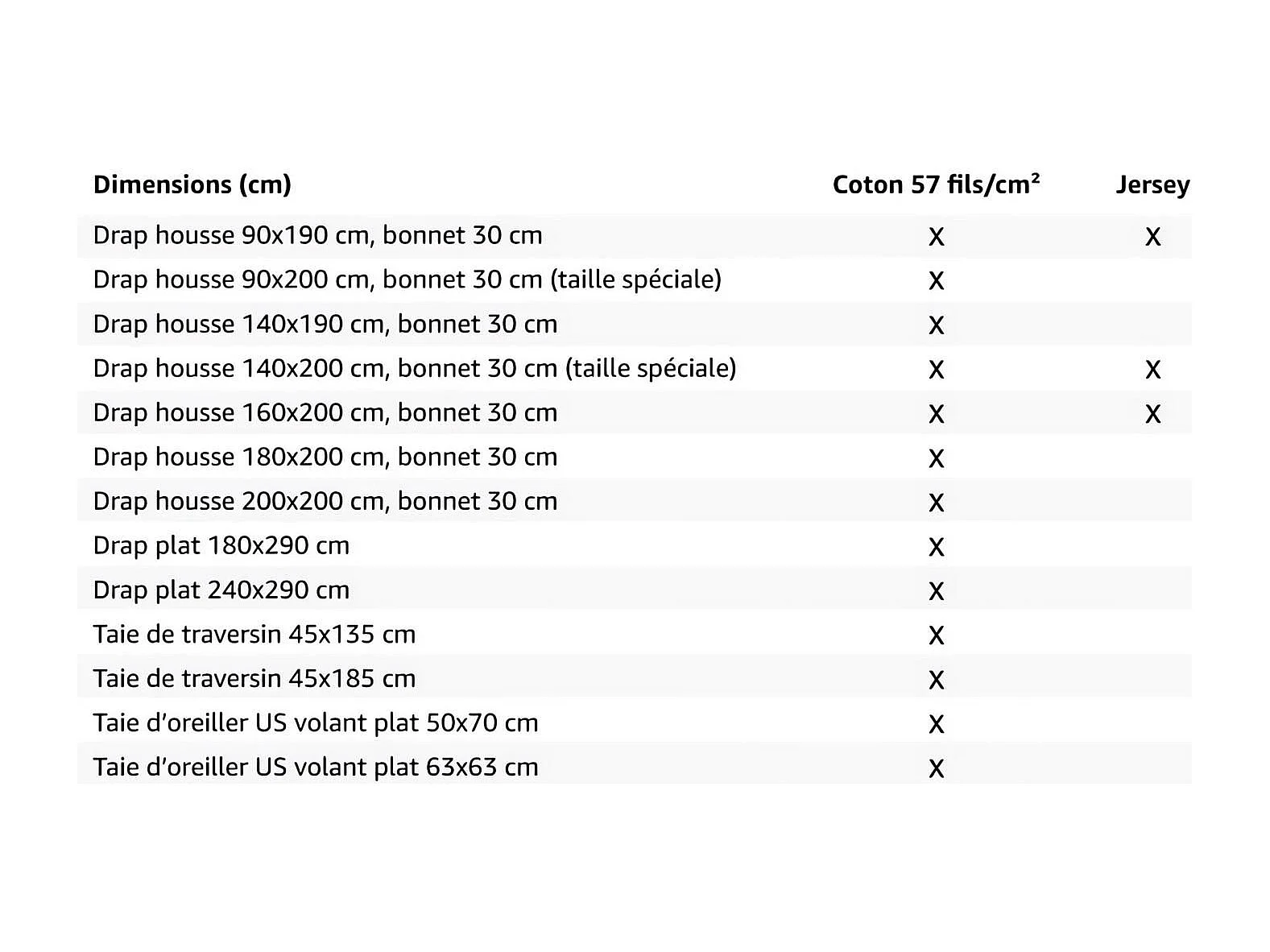Click the "Dimensions (cm)" column header
Screen dimensions: 1270x952
(192, 184)
